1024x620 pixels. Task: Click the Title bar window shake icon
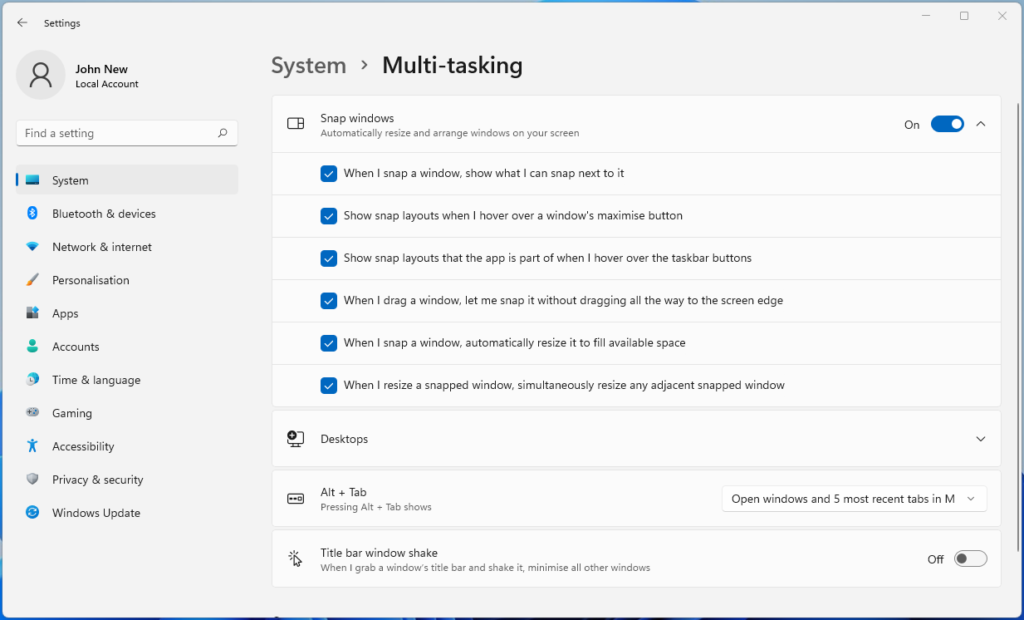(295, 558)
